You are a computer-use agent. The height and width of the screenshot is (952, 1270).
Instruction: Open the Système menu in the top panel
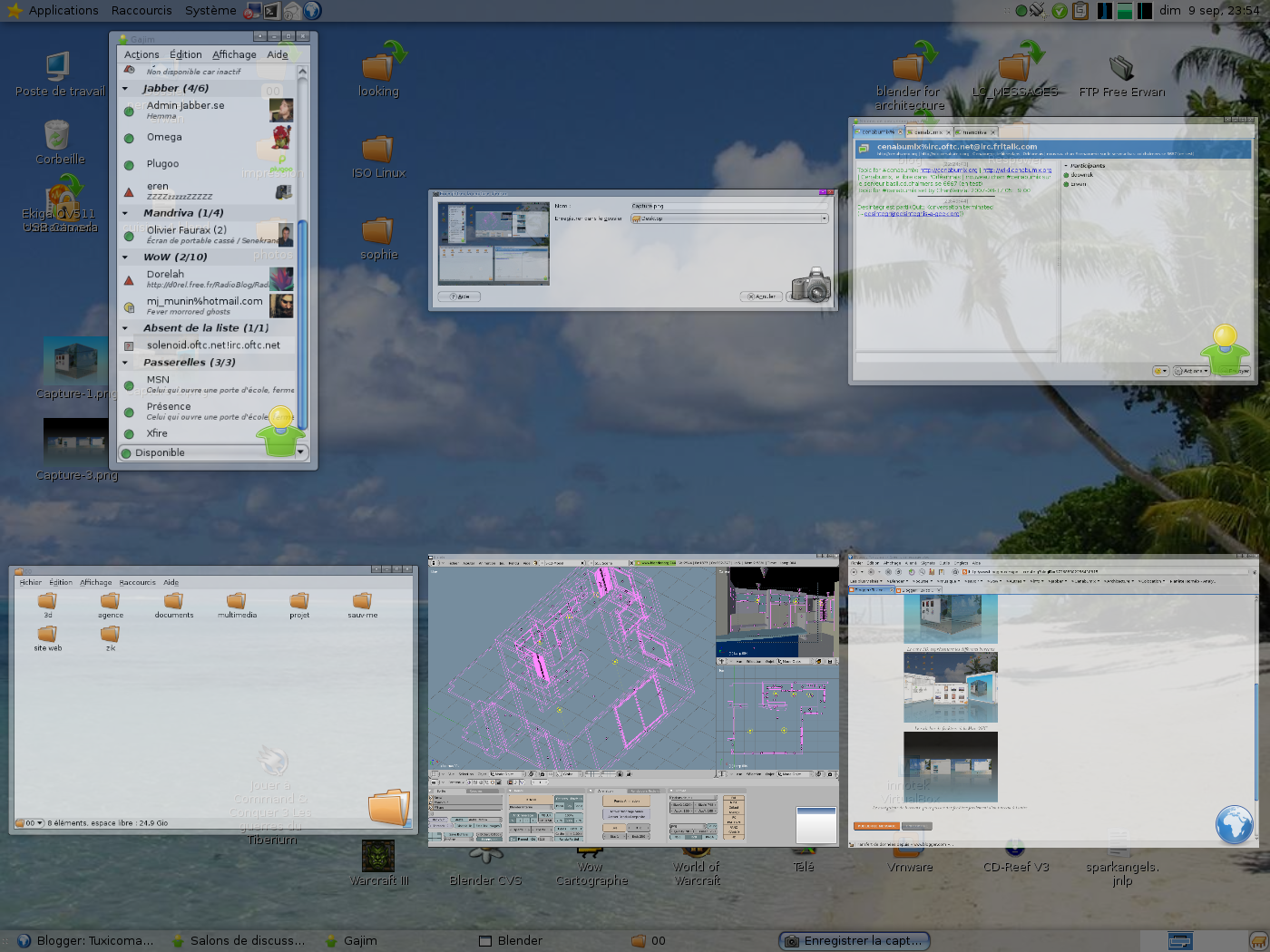(x=210, y=11)
